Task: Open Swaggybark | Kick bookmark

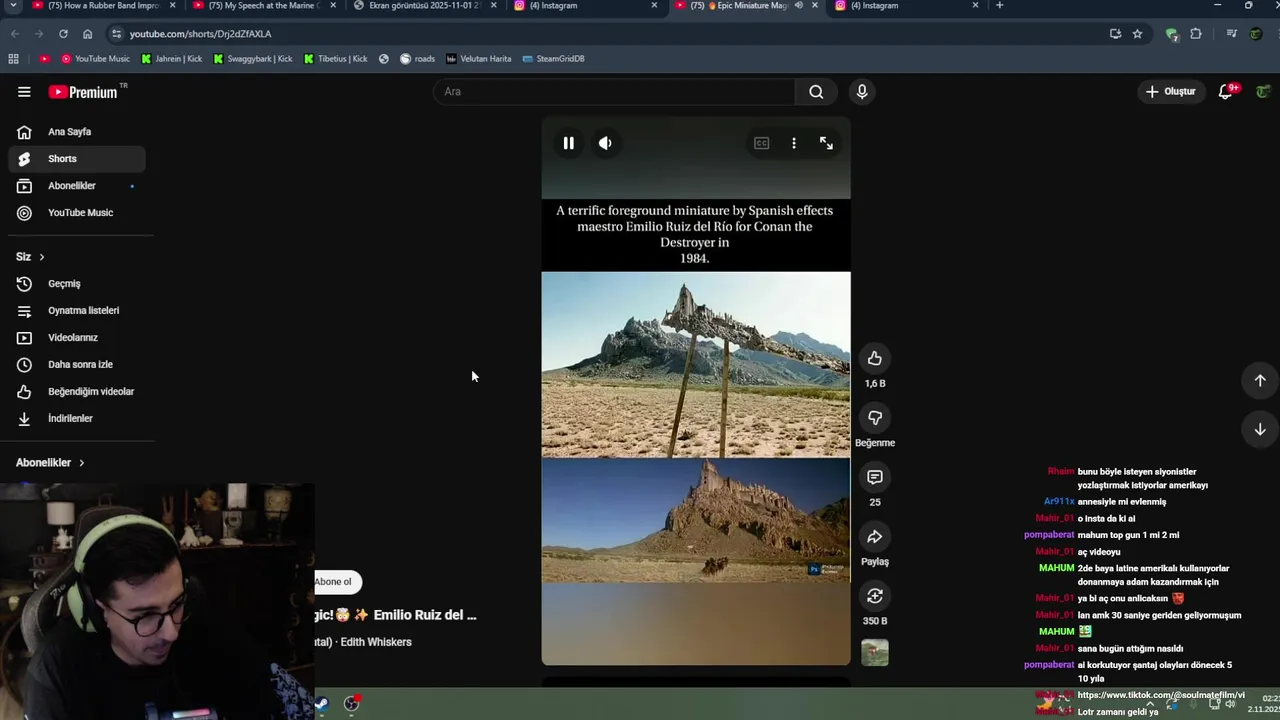Action: [x=253, y=59]
